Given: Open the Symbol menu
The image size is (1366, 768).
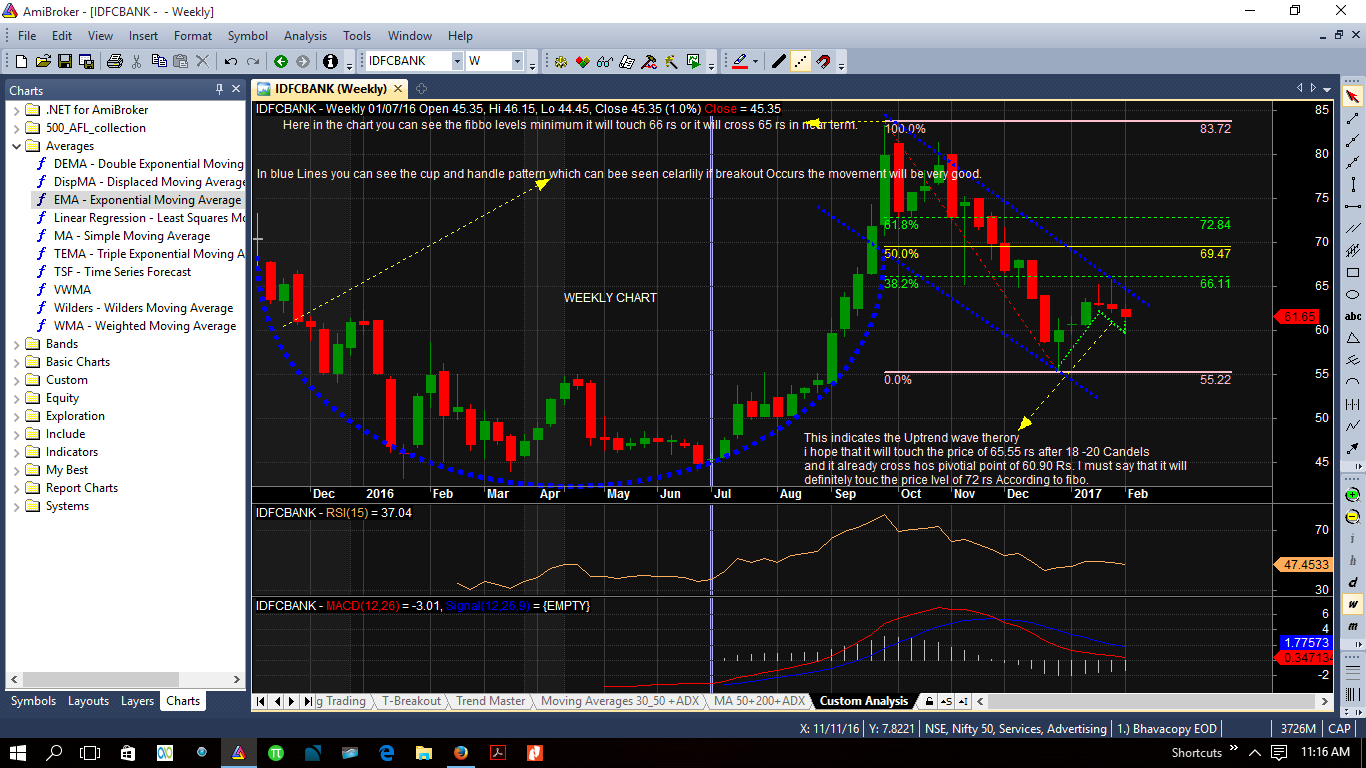Looking at the screenshot, I should coord(248,35).
